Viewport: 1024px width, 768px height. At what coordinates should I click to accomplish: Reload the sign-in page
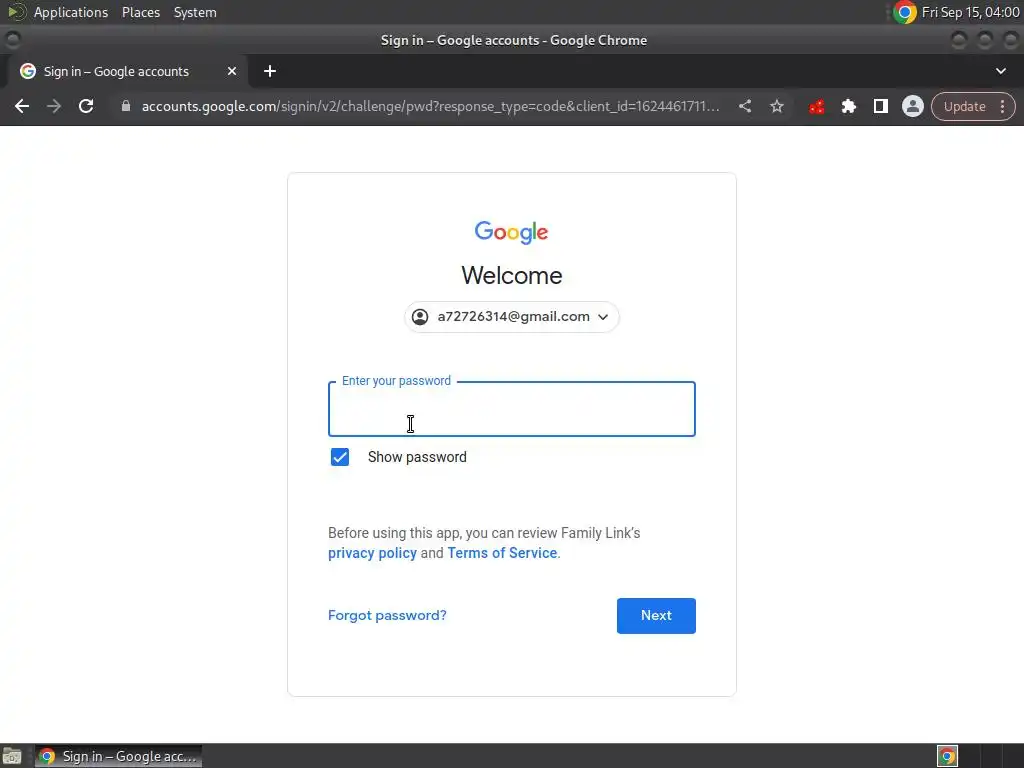coord(86,106)
